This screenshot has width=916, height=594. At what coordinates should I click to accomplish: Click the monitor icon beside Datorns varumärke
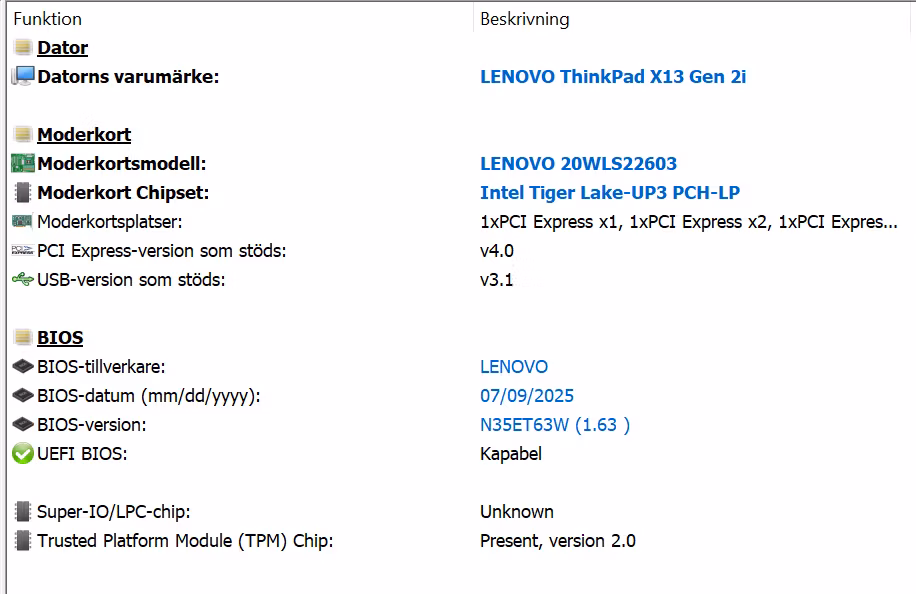click(x=22, y=76)
